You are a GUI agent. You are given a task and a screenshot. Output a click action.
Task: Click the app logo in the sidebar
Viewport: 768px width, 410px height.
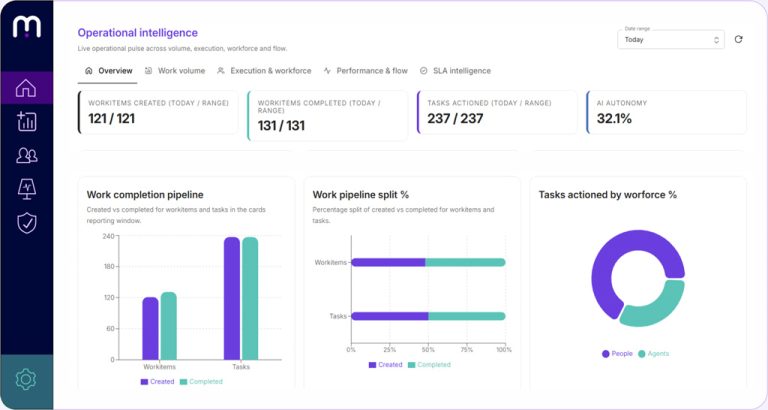click(x=26, y=26)
